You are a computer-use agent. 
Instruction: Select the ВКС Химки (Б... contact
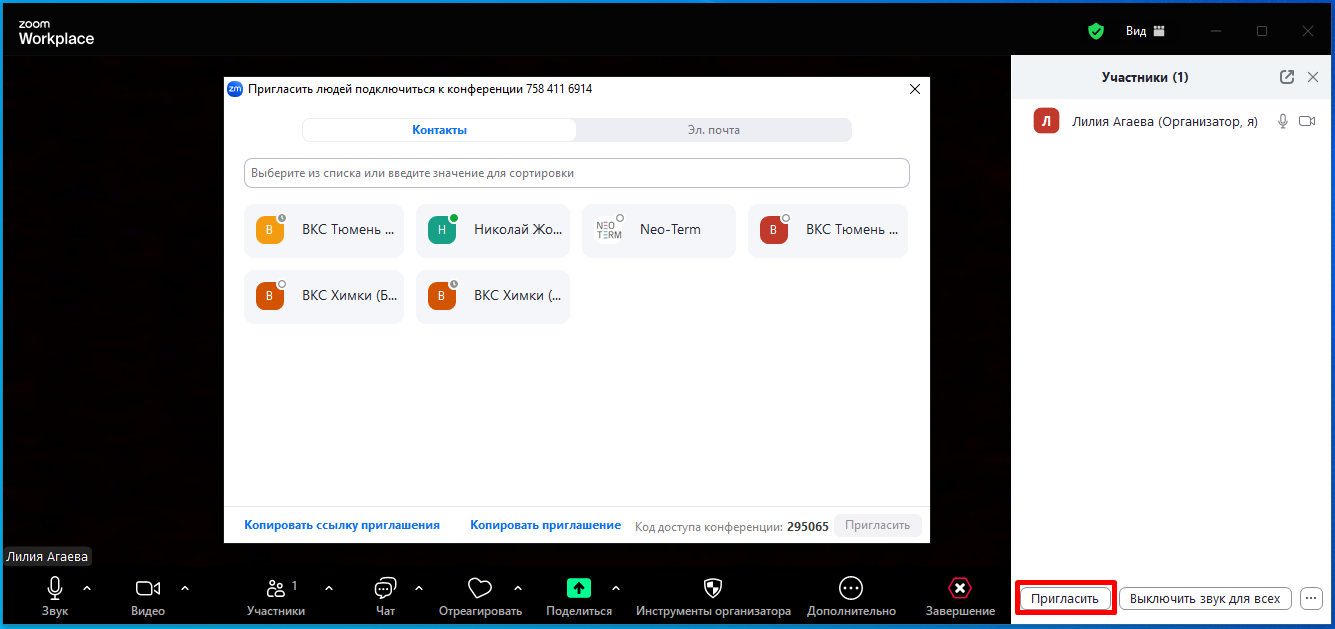tap(324, 296)
